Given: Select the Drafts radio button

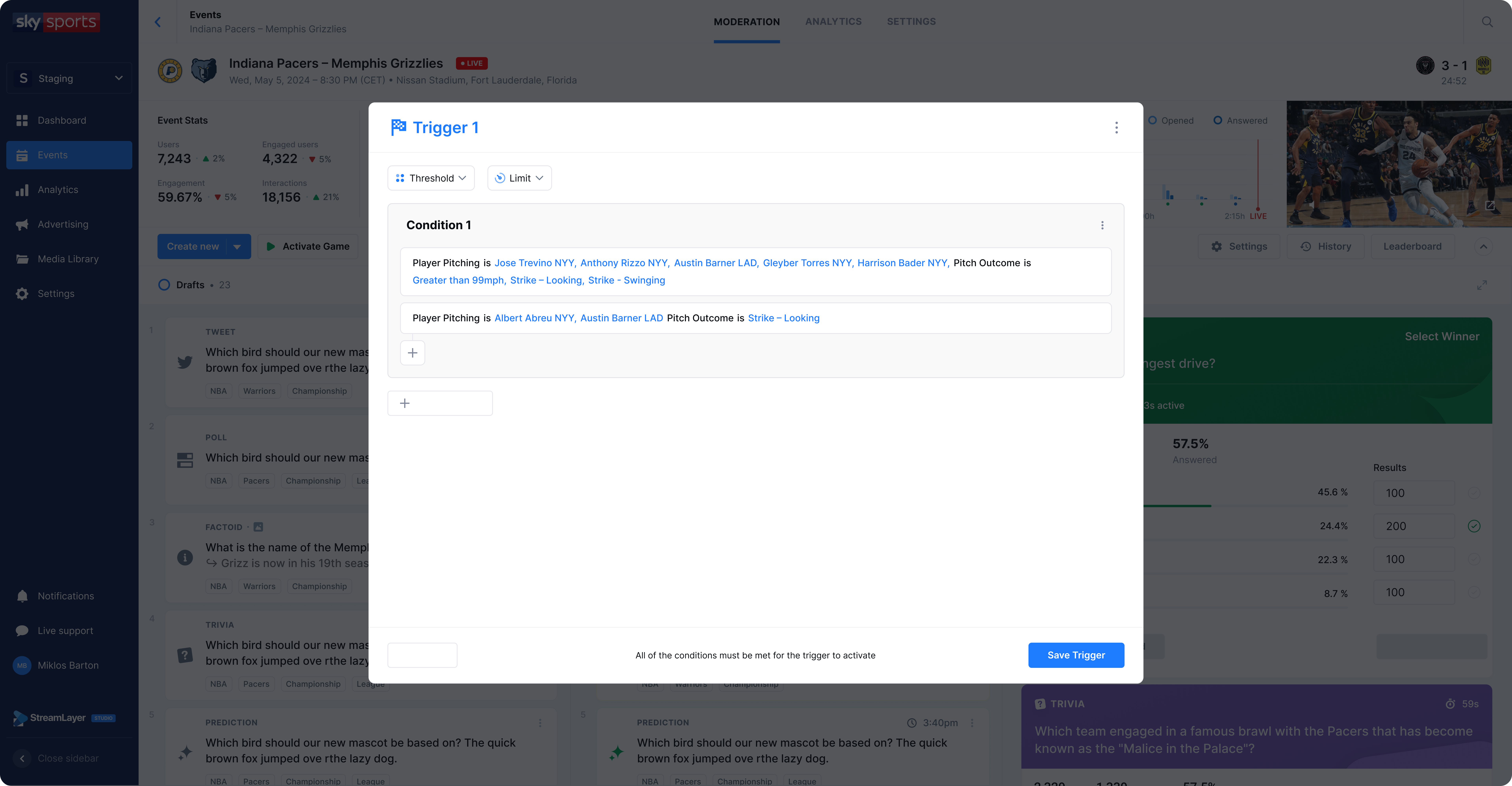Looking at the screenshot, I should 164,285.
